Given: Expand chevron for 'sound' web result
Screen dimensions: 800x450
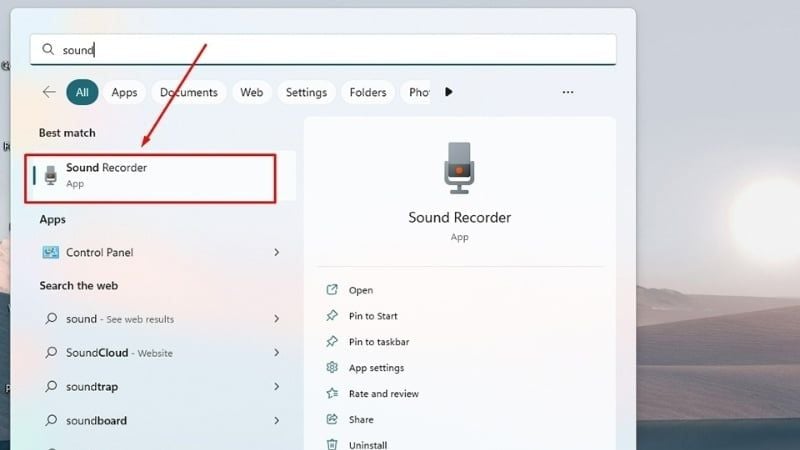Looking at the screenshot, I should (x=277, y=319).
